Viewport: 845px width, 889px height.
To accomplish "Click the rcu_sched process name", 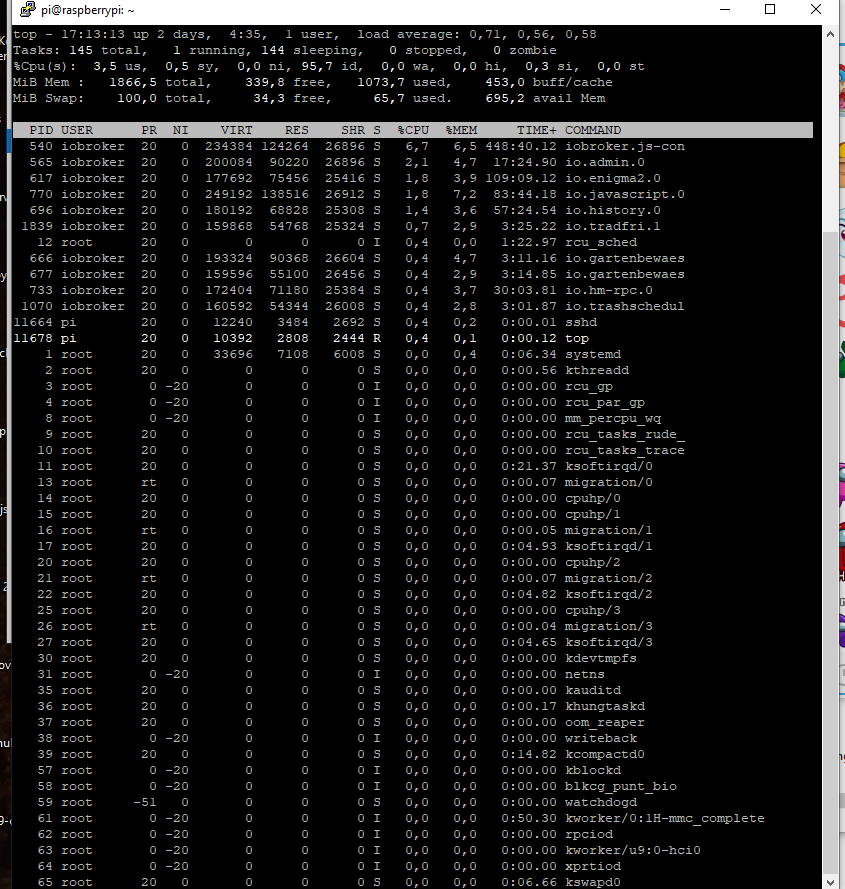I will 601,242.
